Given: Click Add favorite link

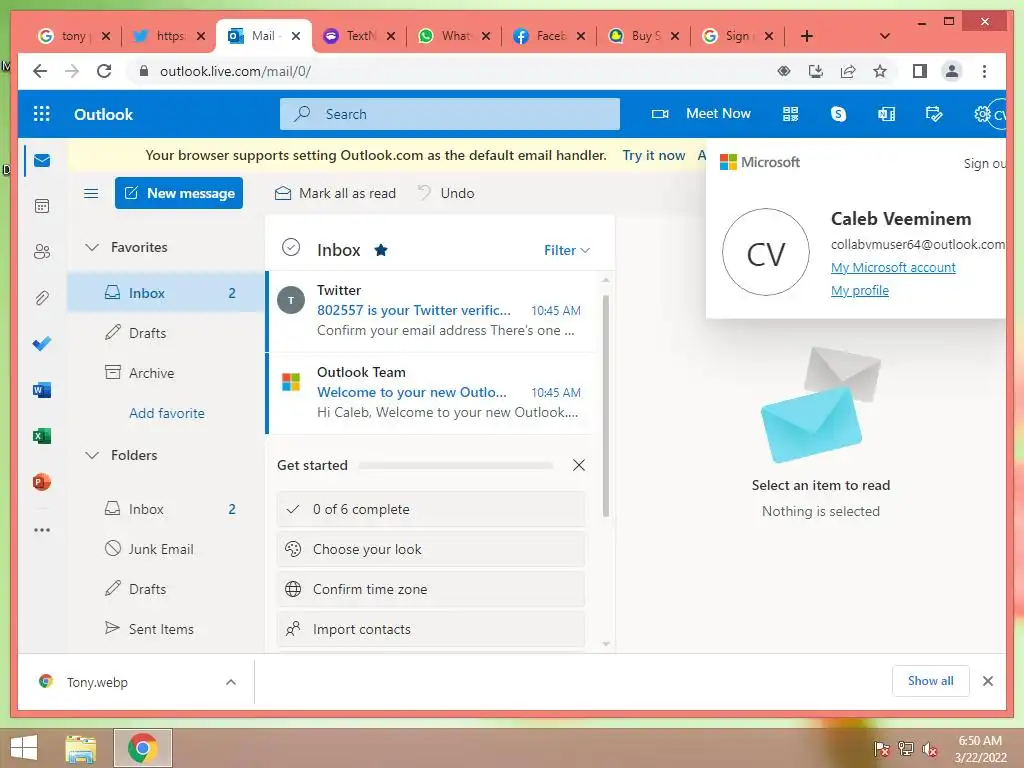Looking at the screenshot, I should pyautogui.click(x=167, y=413).
